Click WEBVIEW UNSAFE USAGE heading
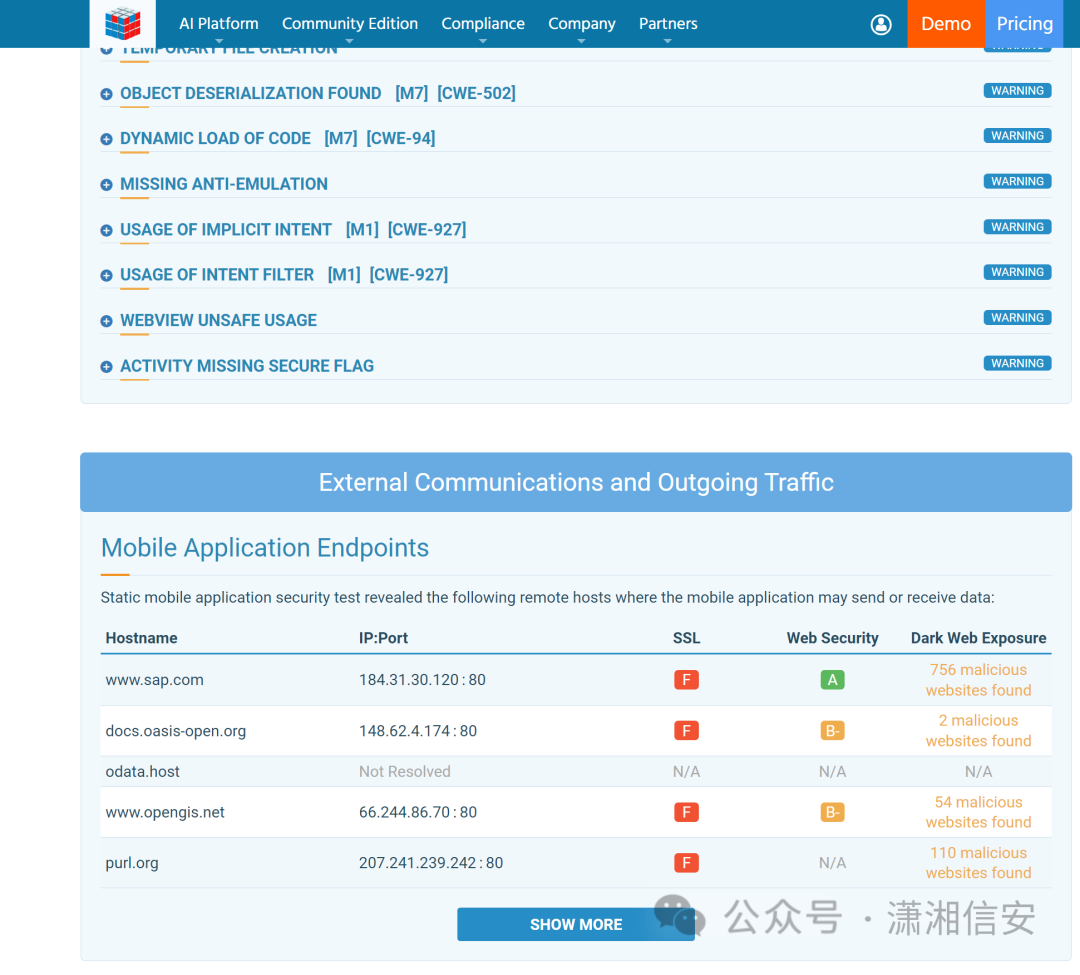 pyautogui.click(x=218, y=320)
